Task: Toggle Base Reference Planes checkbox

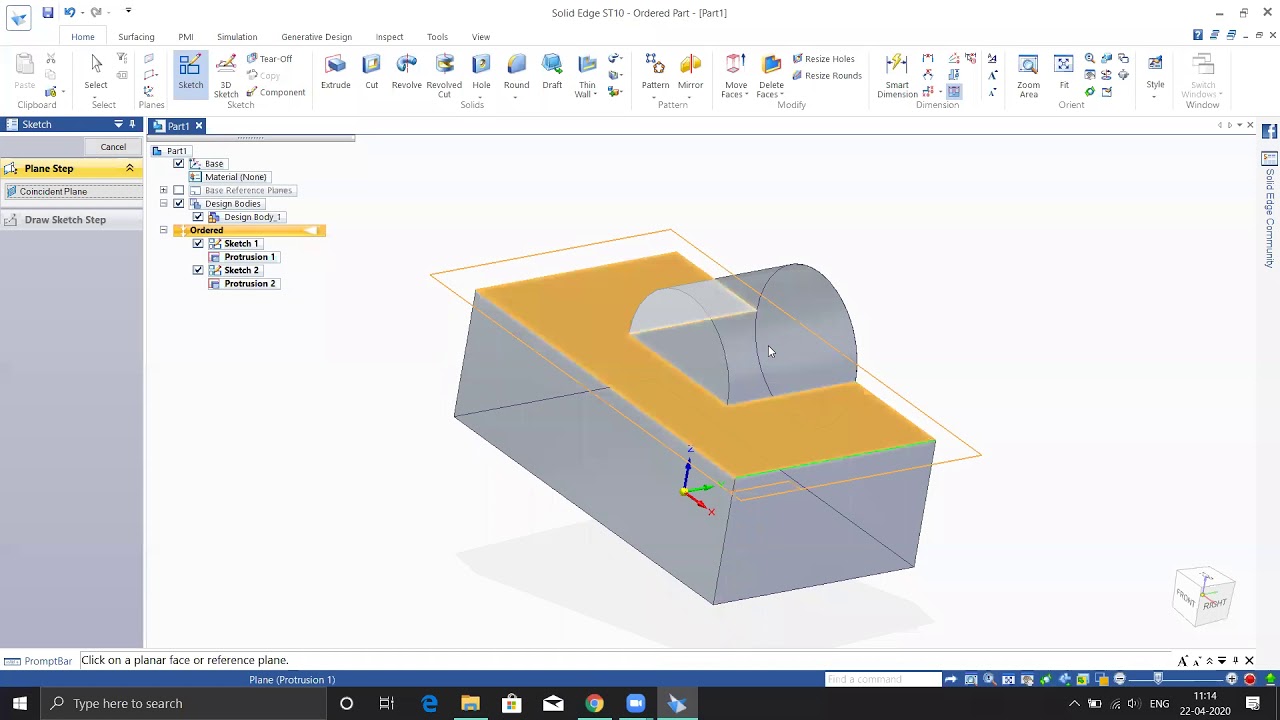Action: (x=179, y=190)
